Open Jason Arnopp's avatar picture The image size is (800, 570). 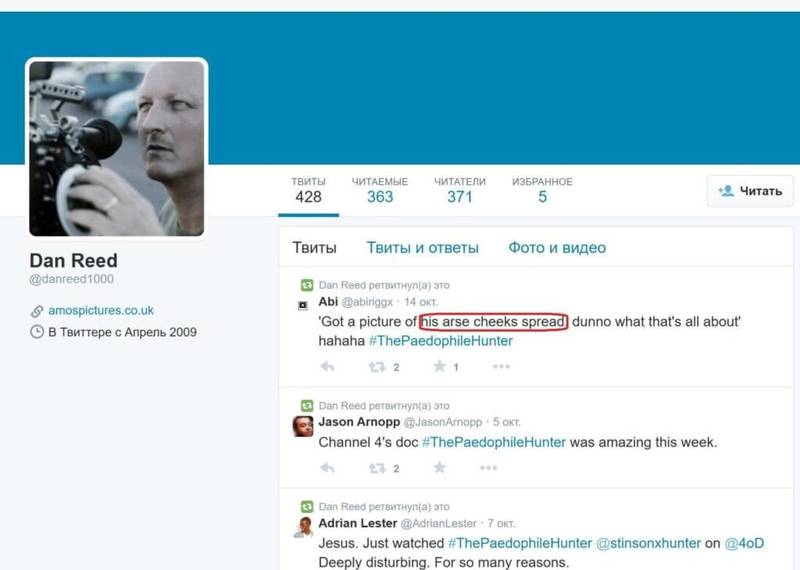(x=303, y=426)
